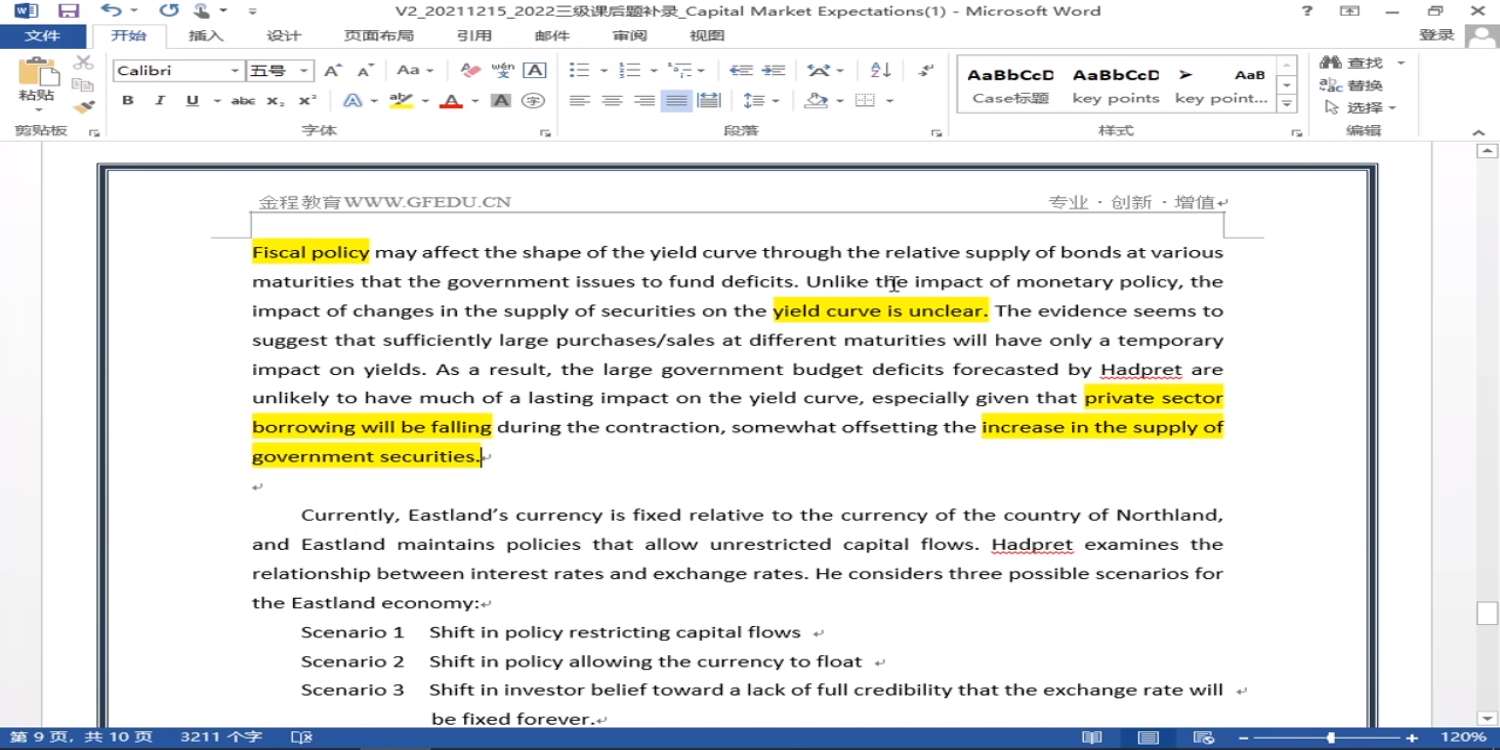Screen dimensions: 1500x750
Task: Toggle show paragraph marks button
Action: [926, 70]
